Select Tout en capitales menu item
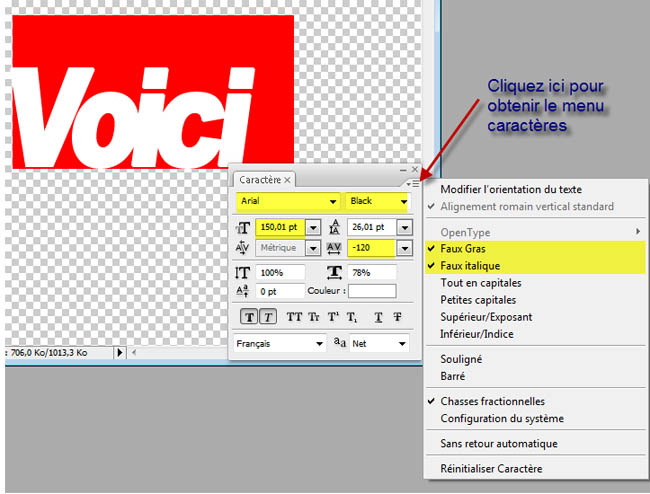Viewport: 650px width, 494px height. coord(536,283)
